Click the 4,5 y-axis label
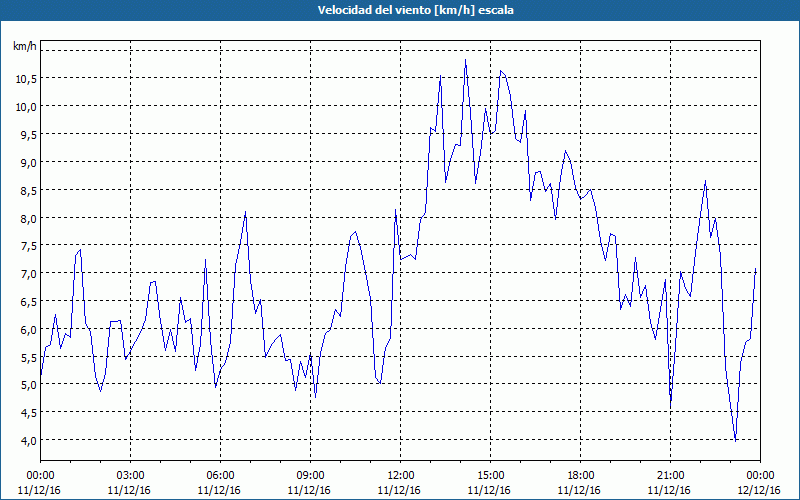 click(x=28, y=412)
